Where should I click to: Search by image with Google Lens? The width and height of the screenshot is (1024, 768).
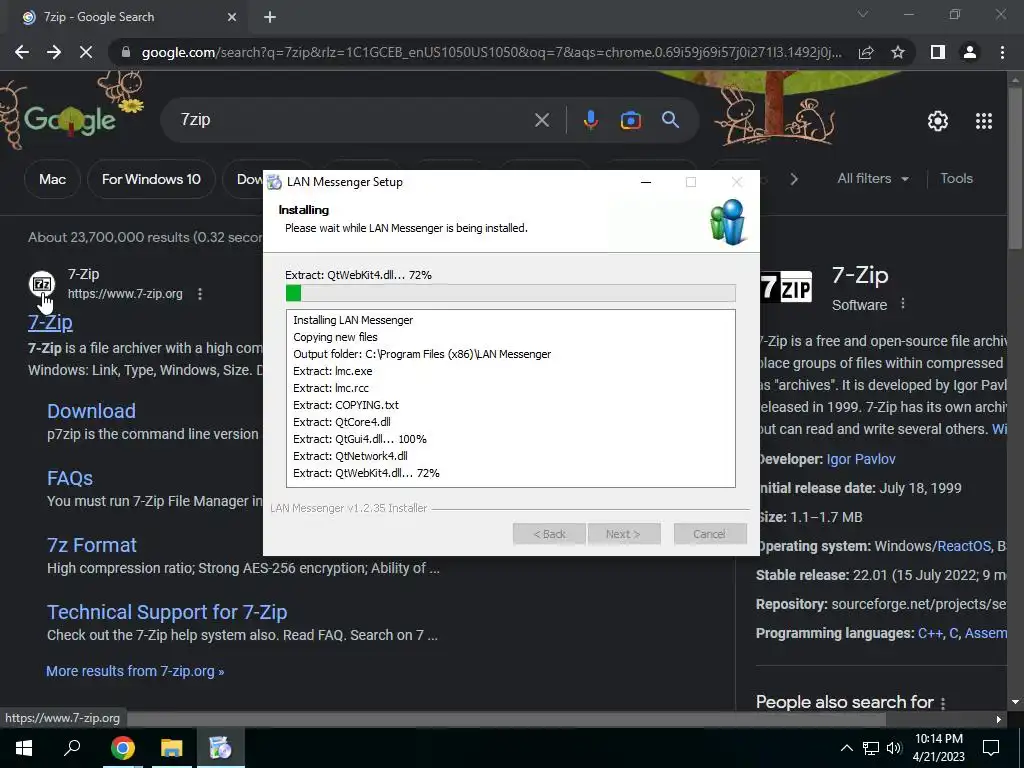(630, 120)
